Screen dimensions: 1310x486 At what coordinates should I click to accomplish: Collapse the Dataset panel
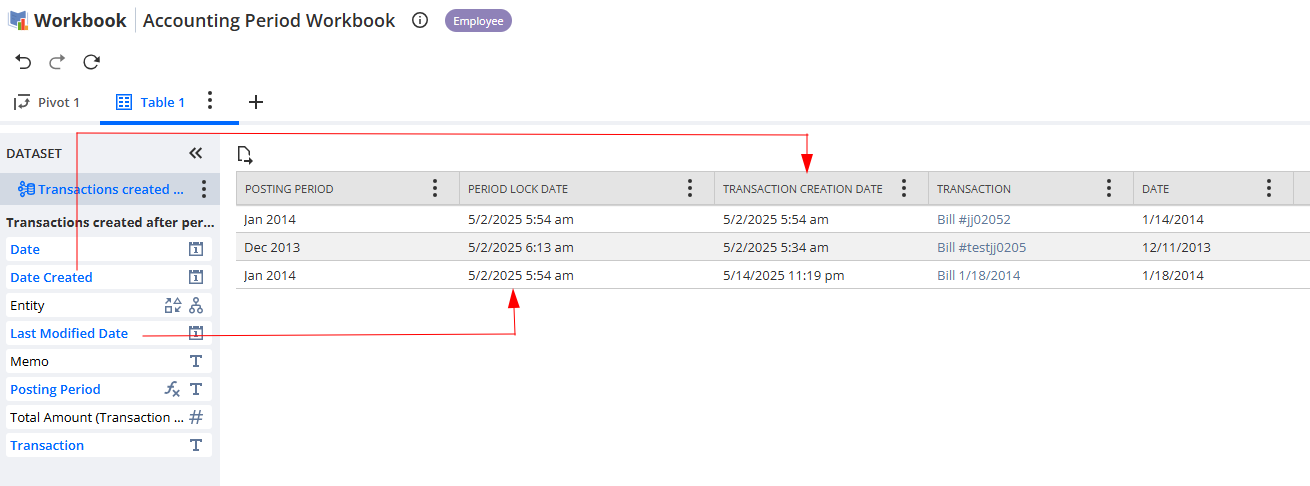pyautogui.click(x=195, y=153)
